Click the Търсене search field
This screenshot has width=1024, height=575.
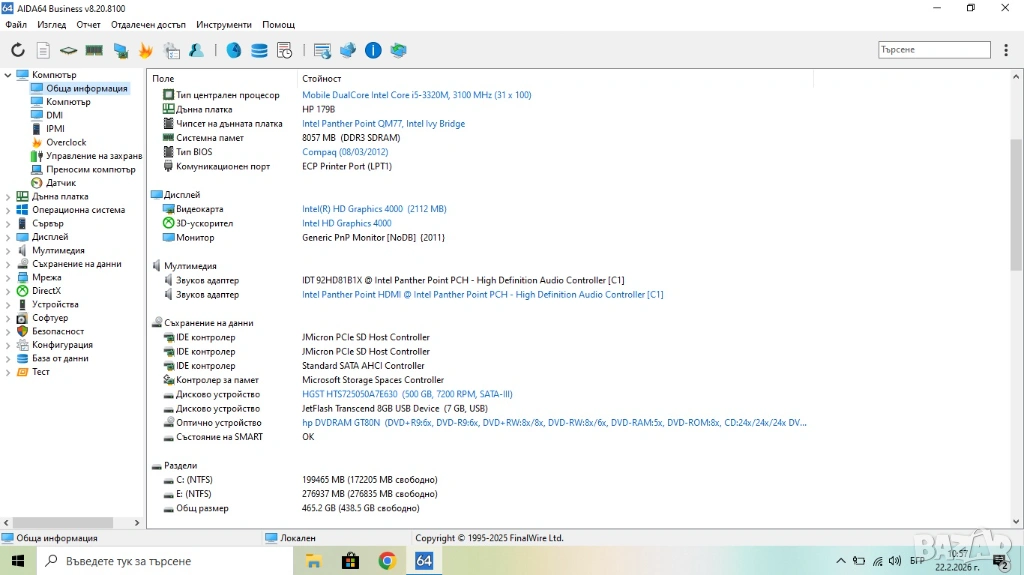[933, 49]
